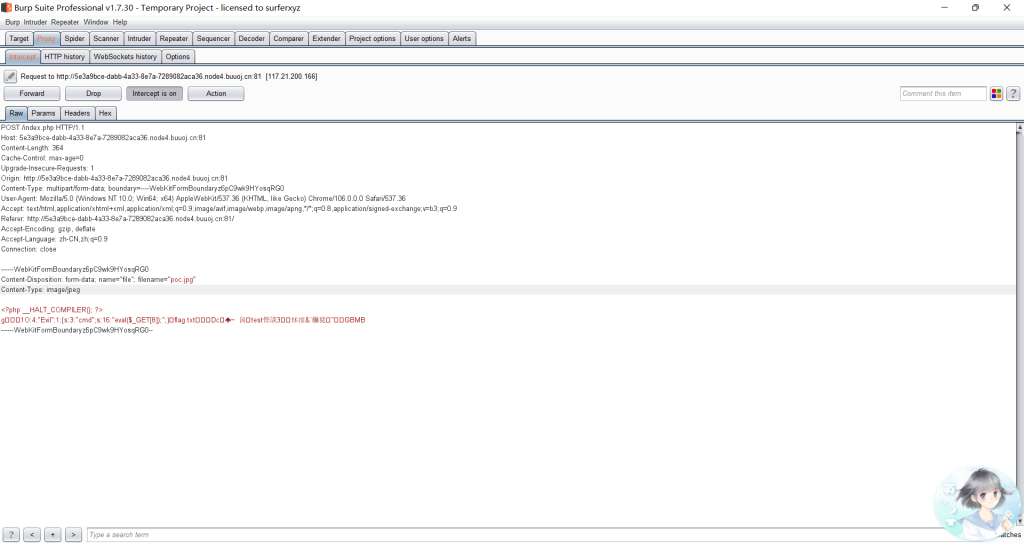1024x543 pixels.
Task: Go to previous search match arrow
Action: coord(32,535)
